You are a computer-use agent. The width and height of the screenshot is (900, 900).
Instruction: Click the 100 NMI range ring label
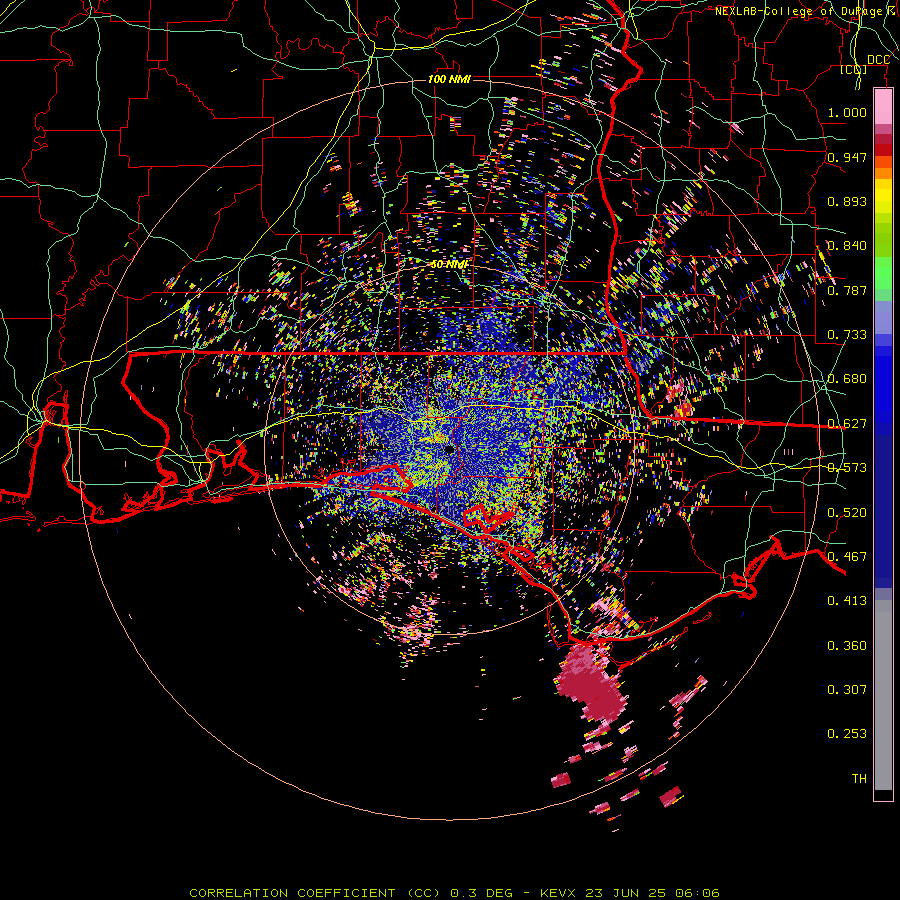(449, 79)
